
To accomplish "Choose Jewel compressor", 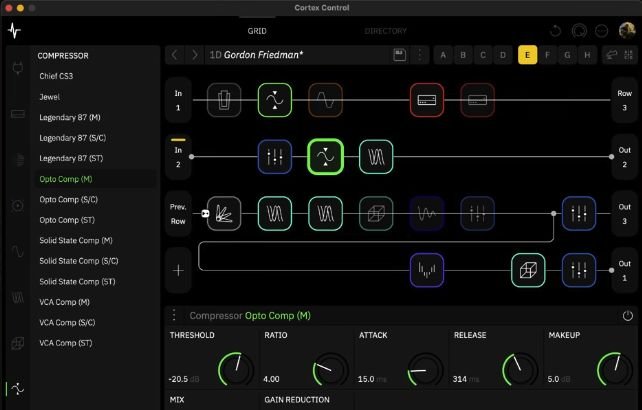I will click(x=50, y=97).
